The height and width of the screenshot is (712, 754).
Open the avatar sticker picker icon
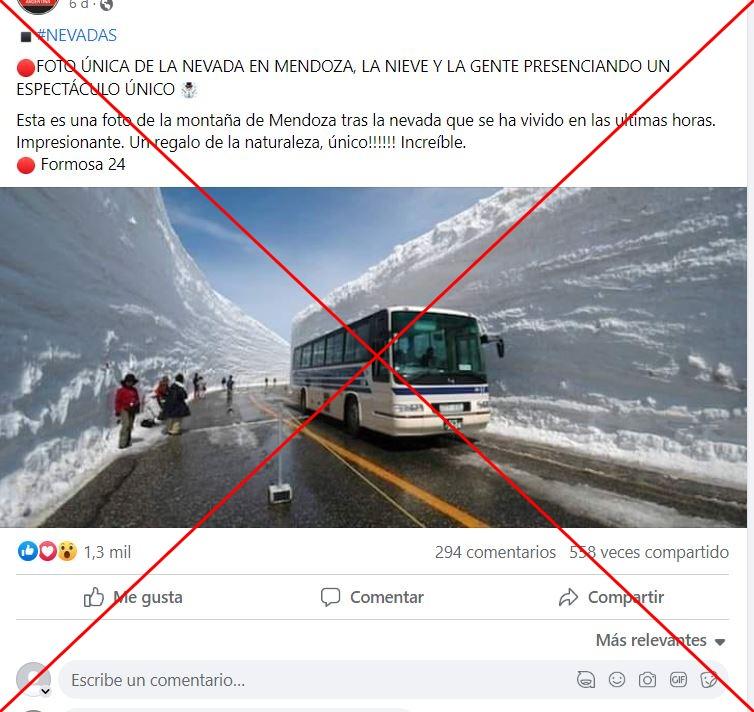tap(586, 680)
